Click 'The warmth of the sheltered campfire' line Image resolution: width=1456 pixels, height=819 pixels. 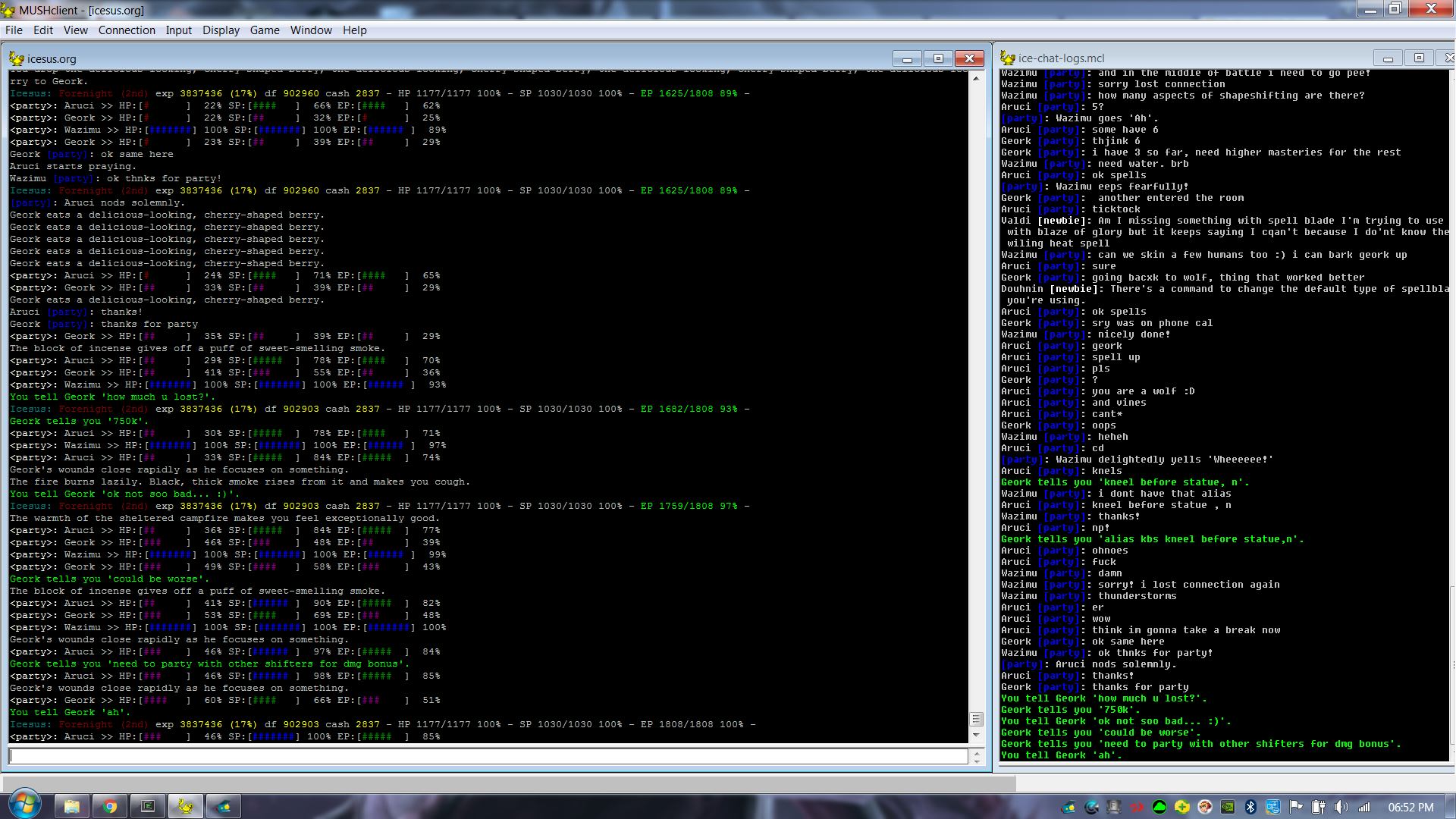tap(224, 518)
